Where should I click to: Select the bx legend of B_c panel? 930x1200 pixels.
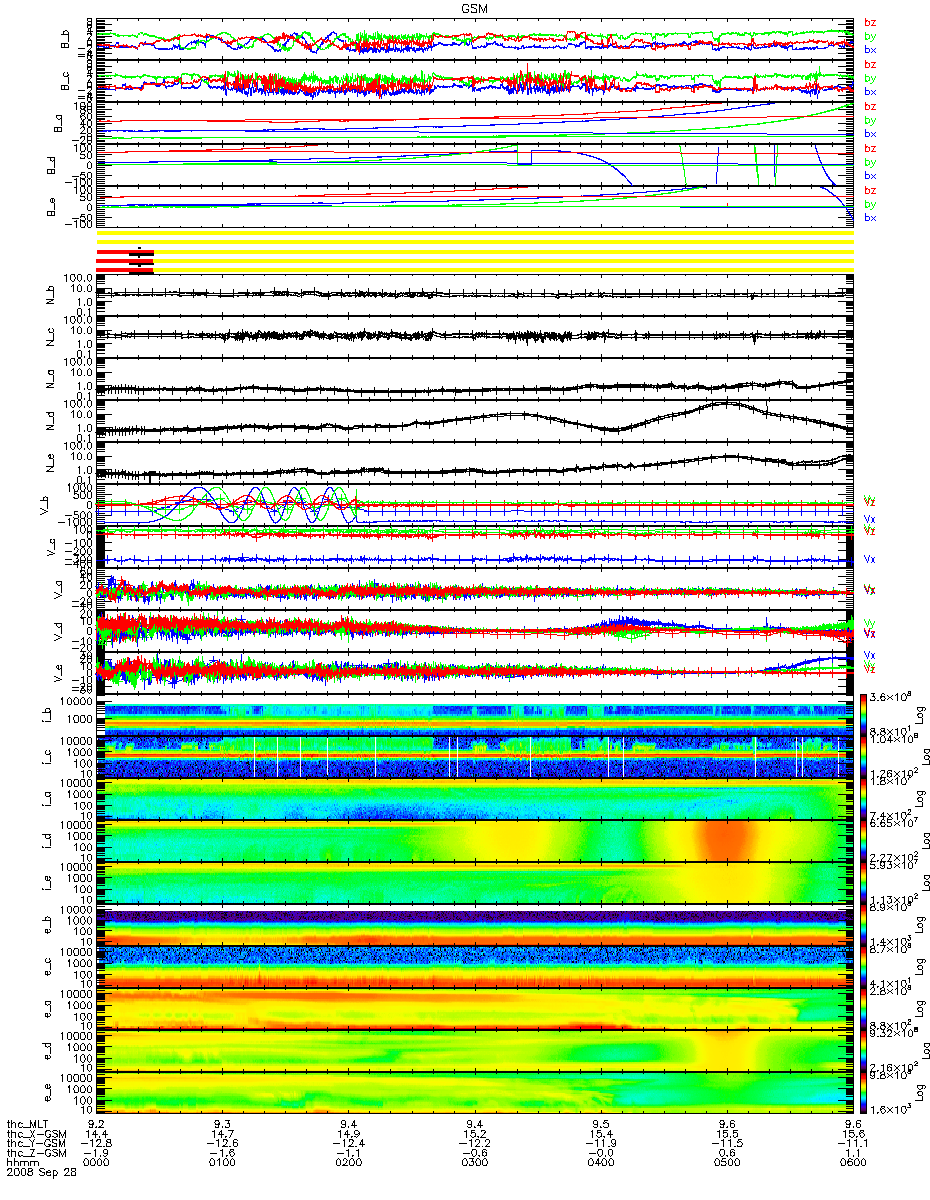click(869, 91)
